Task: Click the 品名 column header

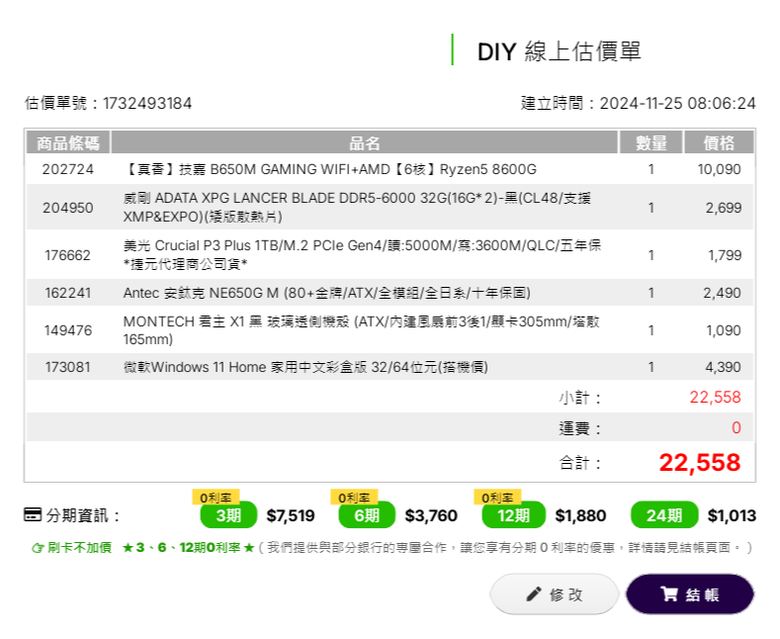Action: pyautogui.click(x=364, y=143)
